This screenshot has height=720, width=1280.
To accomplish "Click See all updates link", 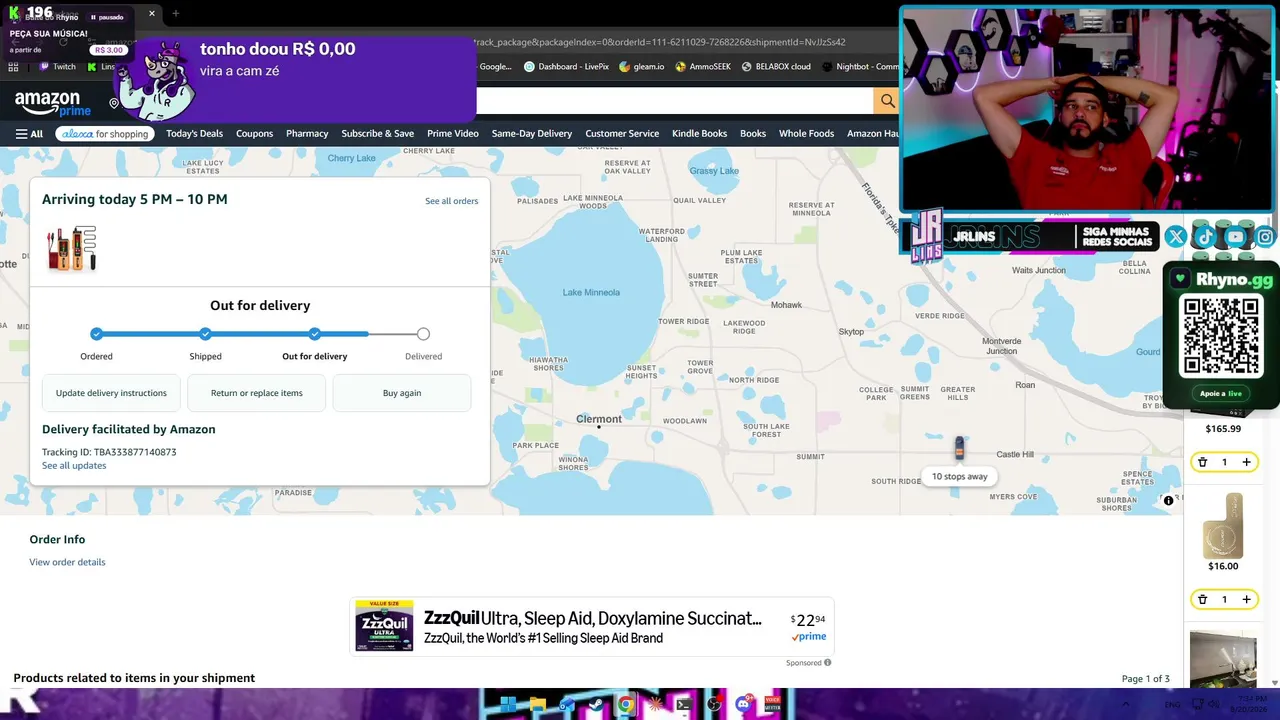I will click(x=74, y=466).
